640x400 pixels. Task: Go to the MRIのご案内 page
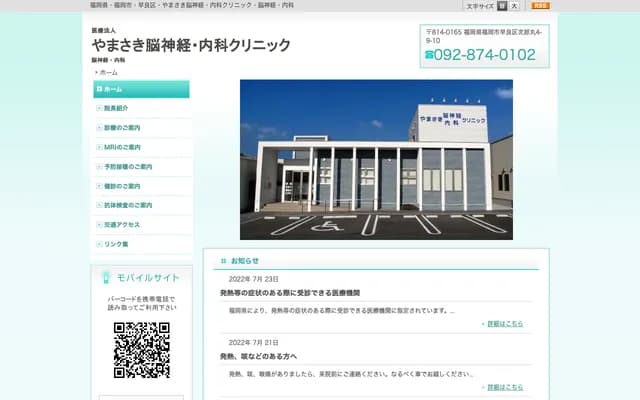click(x=122, y=147)
